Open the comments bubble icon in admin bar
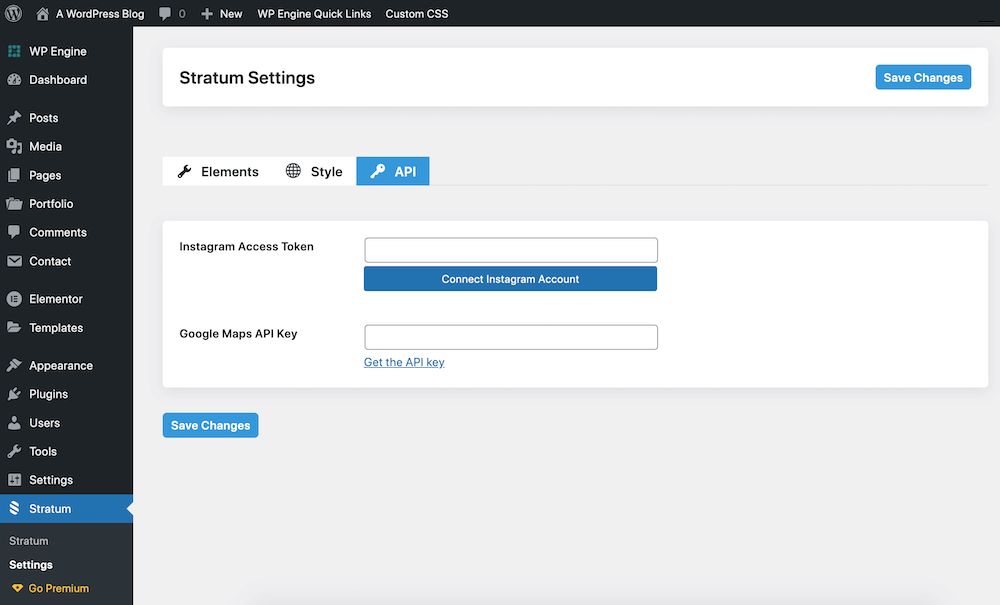Viewport: 1000px width, 605px height. [x=165, y=14]
